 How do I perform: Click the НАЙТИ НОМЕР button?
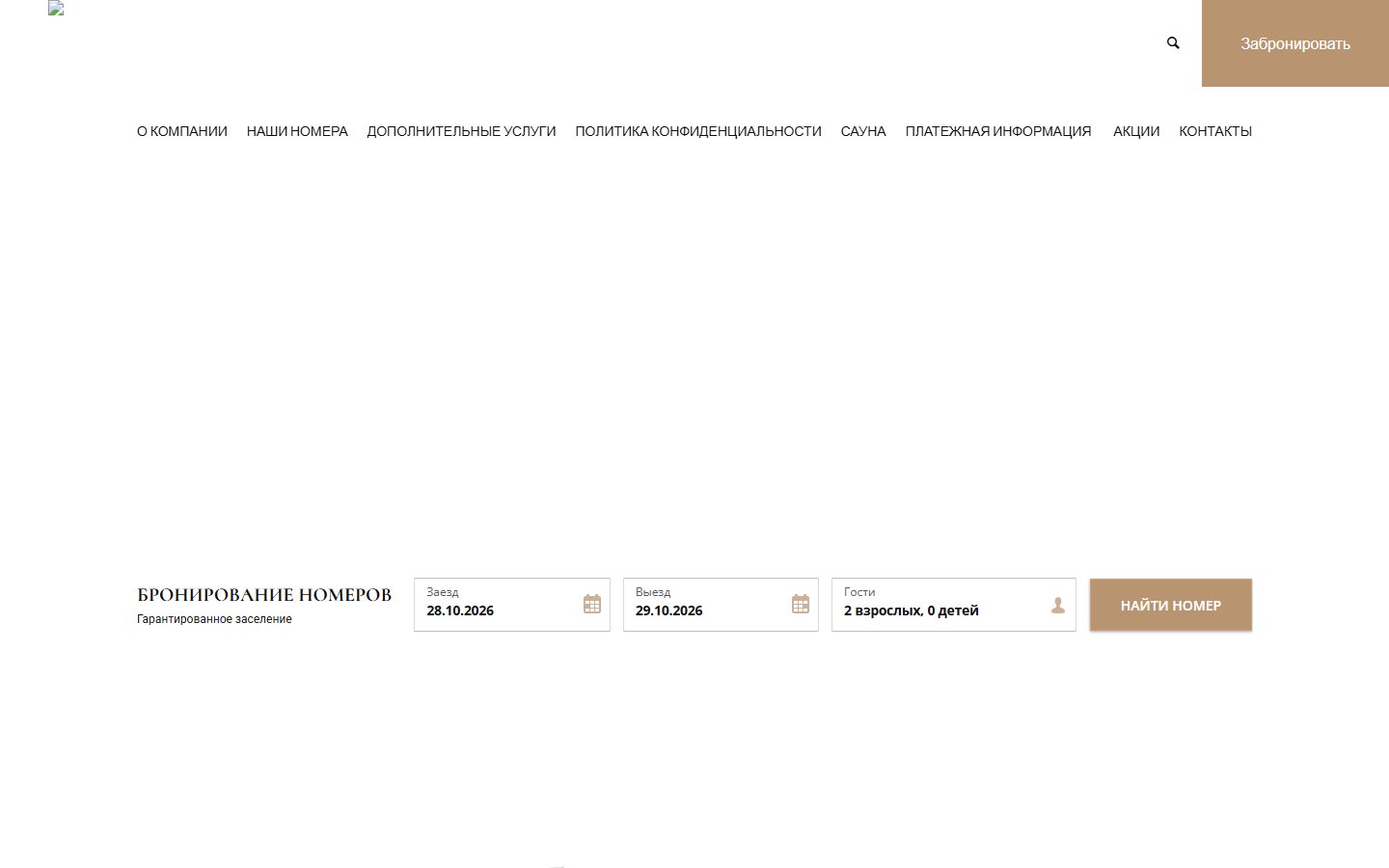[1171, 605]
